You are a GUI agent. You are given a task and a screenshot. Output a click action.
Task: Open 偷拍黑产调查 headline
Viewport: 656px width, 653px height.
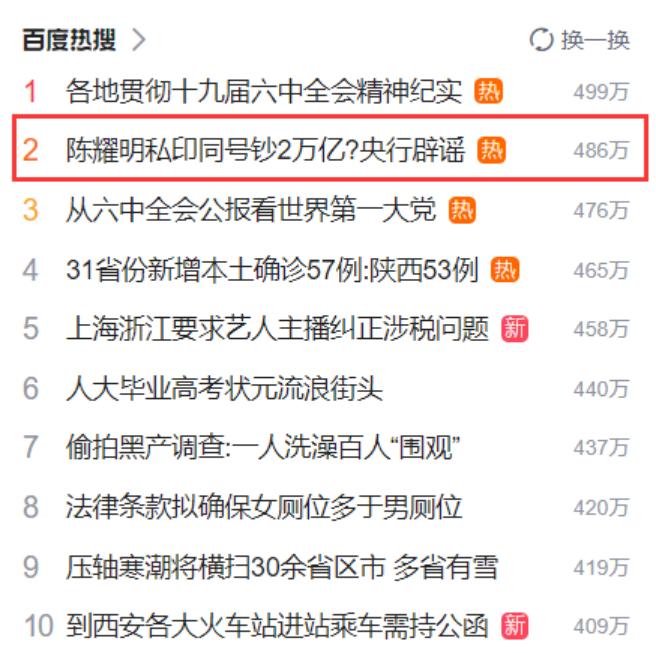pos(263,447)
